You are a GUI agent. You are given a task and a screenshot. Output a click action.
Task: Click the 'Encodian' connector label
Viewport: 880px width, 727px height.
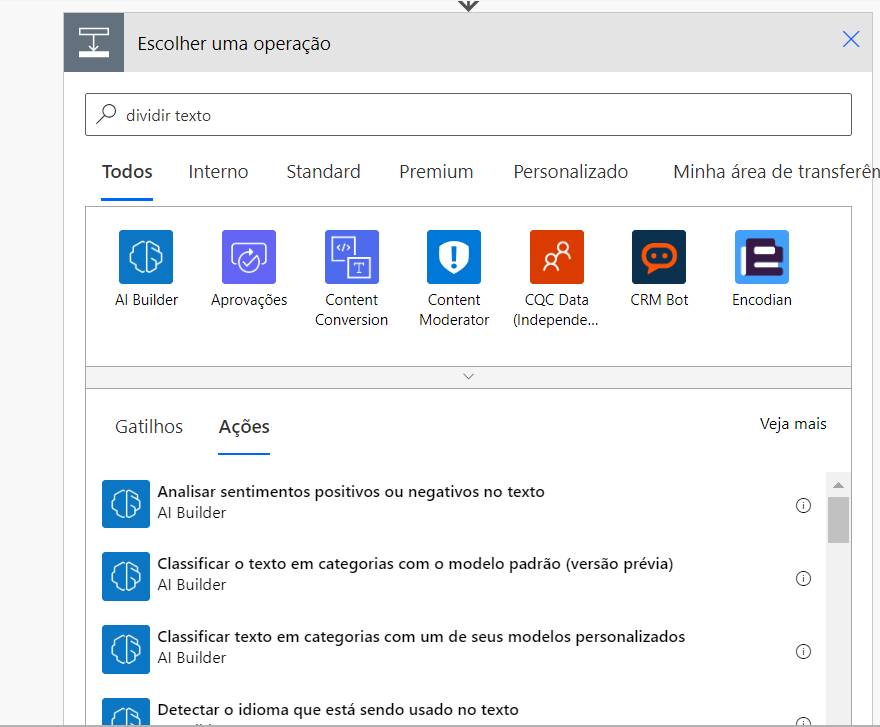[x=762, y=300]
